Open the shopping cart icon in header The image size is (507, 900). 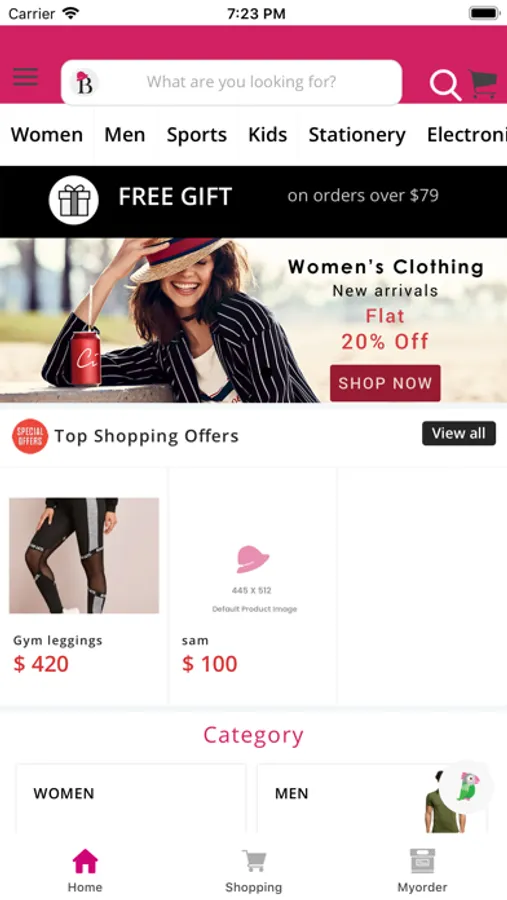483,84
